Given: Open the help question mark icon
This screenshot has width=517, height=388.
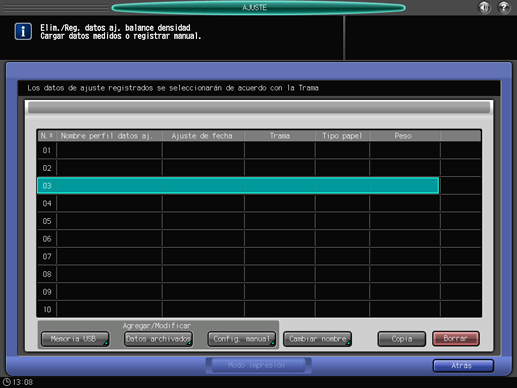Looking at the screenshot, I should (504, 7).
